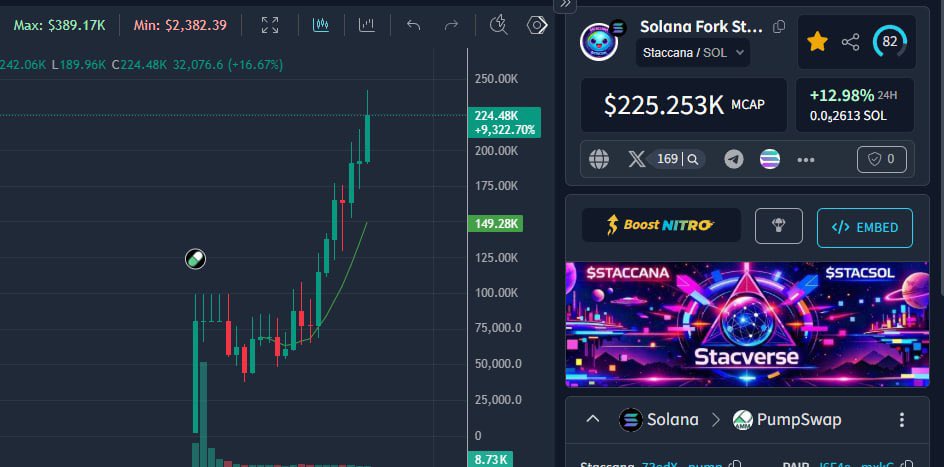Redo the chart action

pyautogui.click(x=451, y=25)
